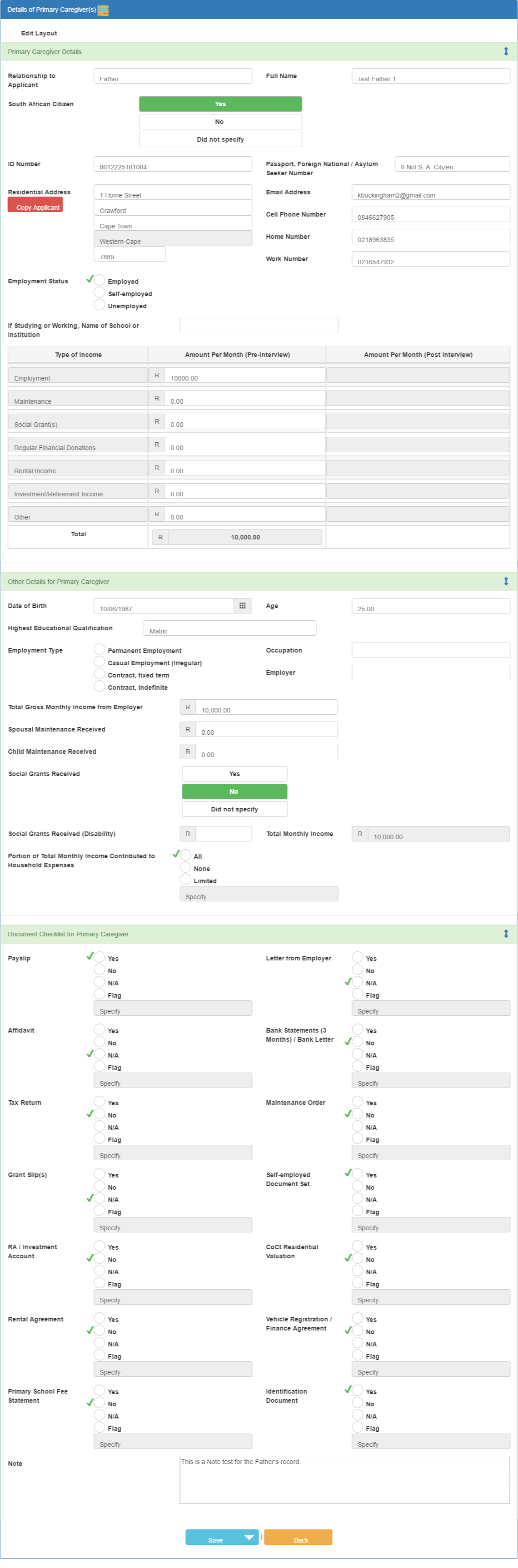Screen dimensions: 518x1568
Task: Select Employed employment status radio
Action: click(100, 280)
